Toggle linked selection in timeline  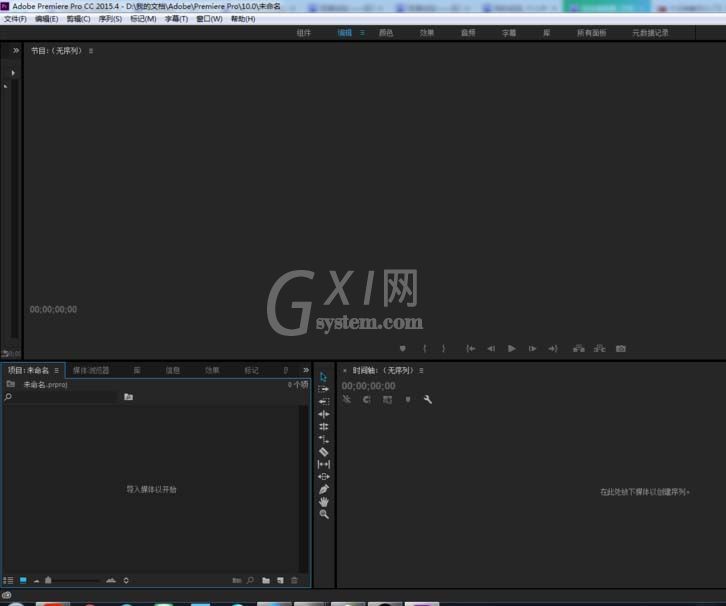point(388,400)
